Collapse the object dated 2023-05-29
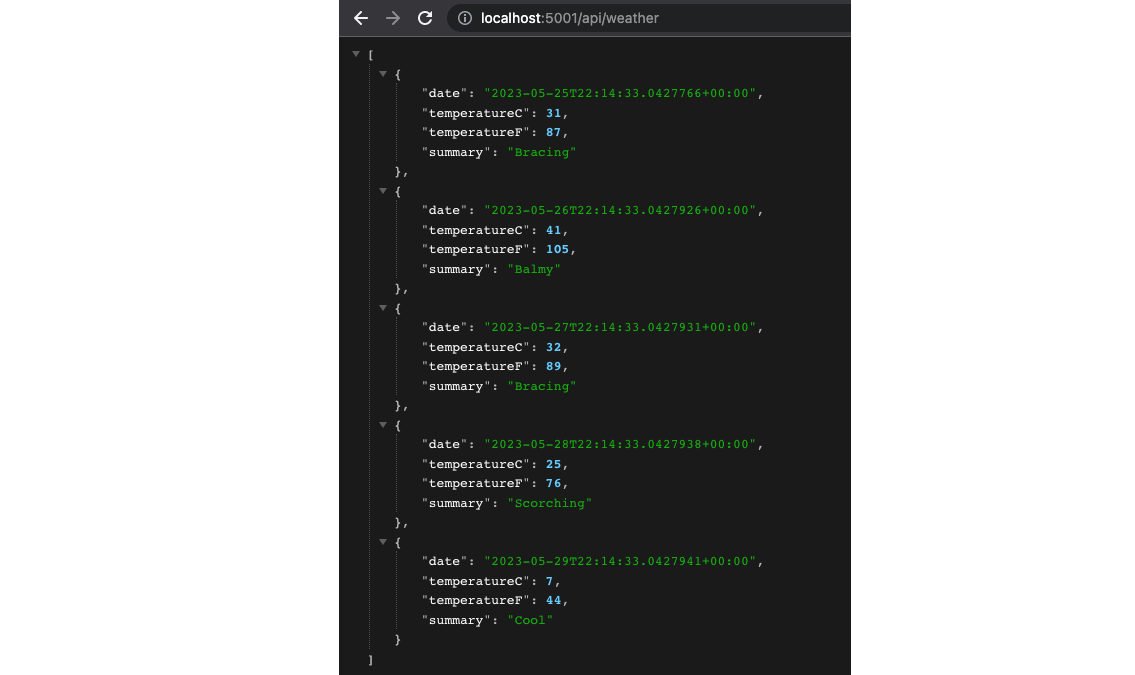1135x675 pixels. click(383, 542)
